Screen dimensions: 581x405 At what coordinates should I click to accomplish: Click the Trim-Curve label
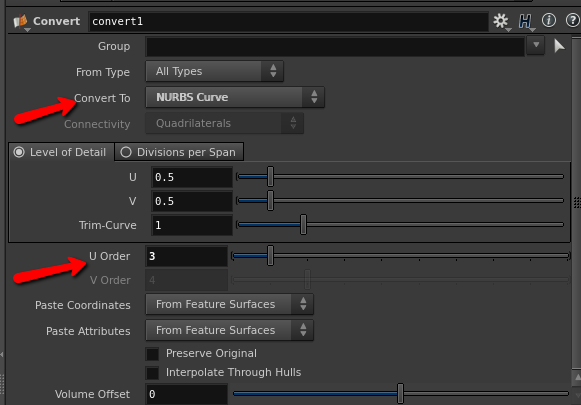[x=108, y=225]
